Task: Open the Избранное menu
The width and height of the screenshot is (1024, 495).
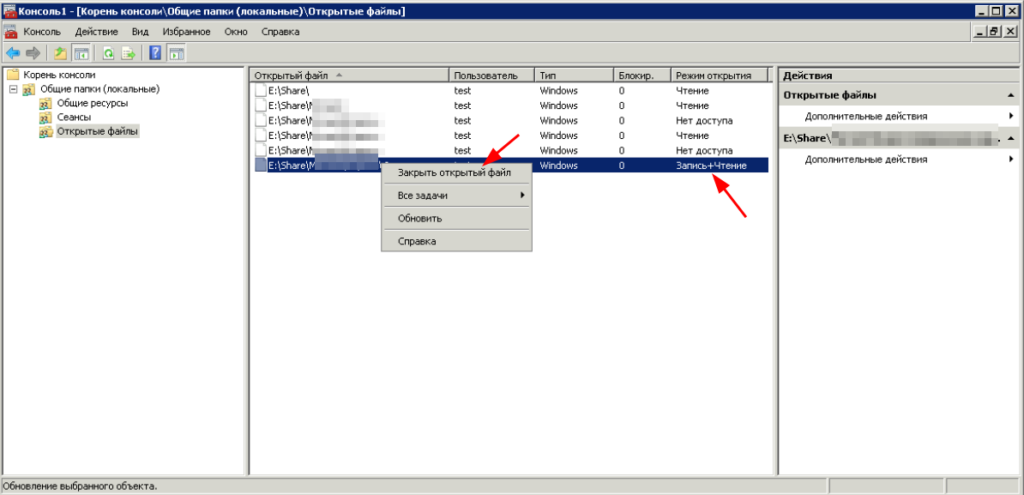Action: click(187, 31)
